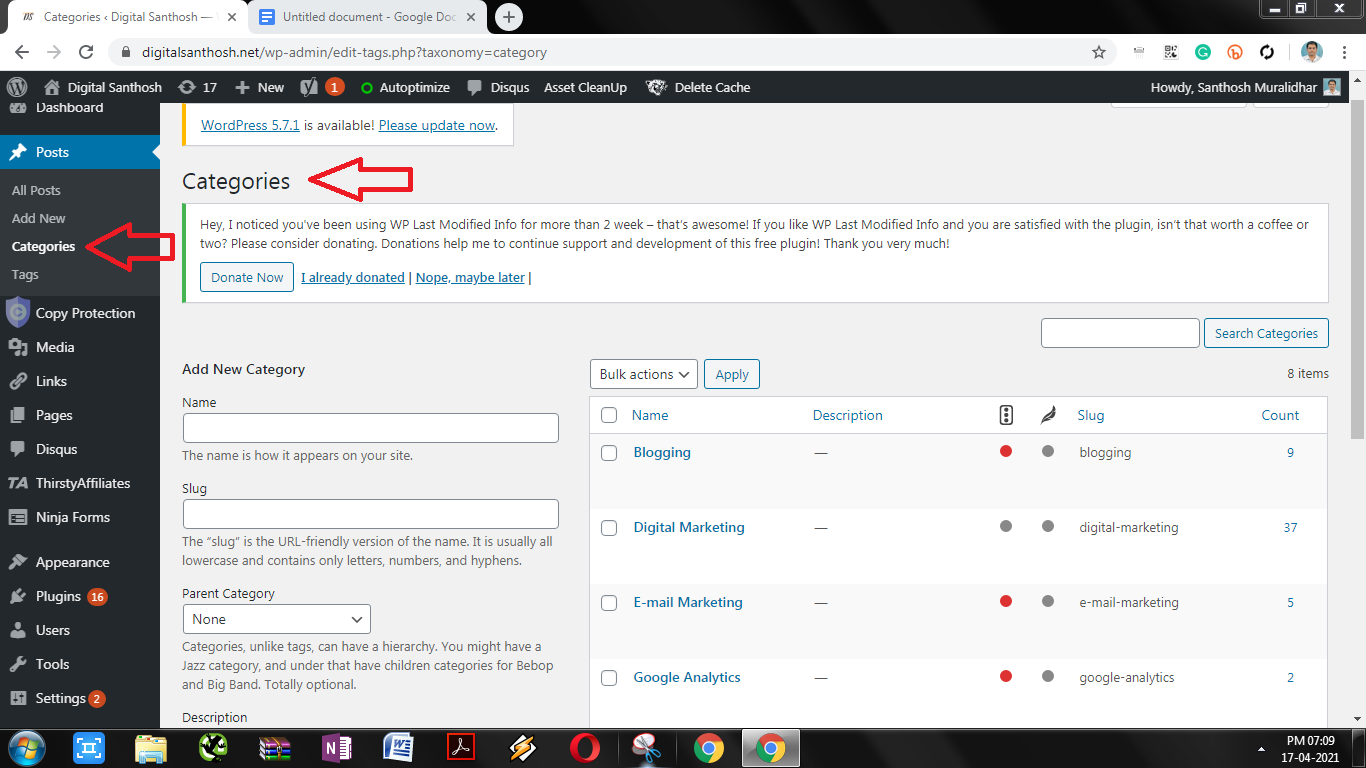Expand the New content menu
1366x768 pixels.
point(259,87)
